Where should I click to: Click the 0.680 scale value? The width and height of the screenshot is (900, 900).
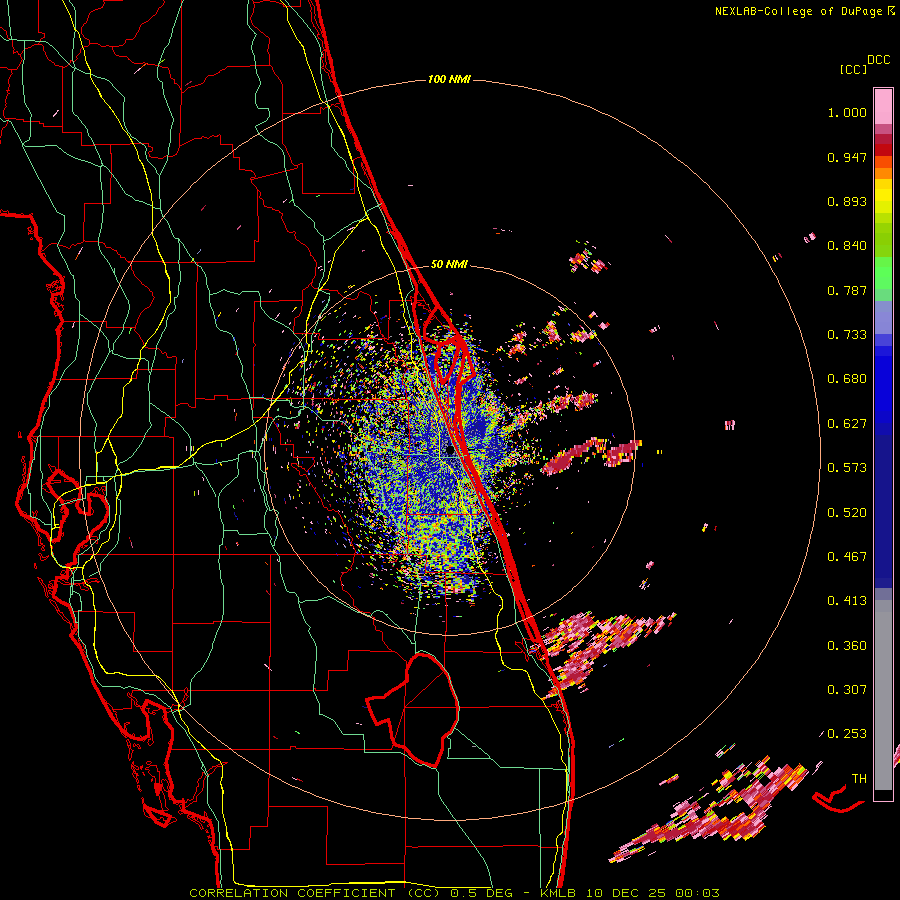click(x=847, y=379)
